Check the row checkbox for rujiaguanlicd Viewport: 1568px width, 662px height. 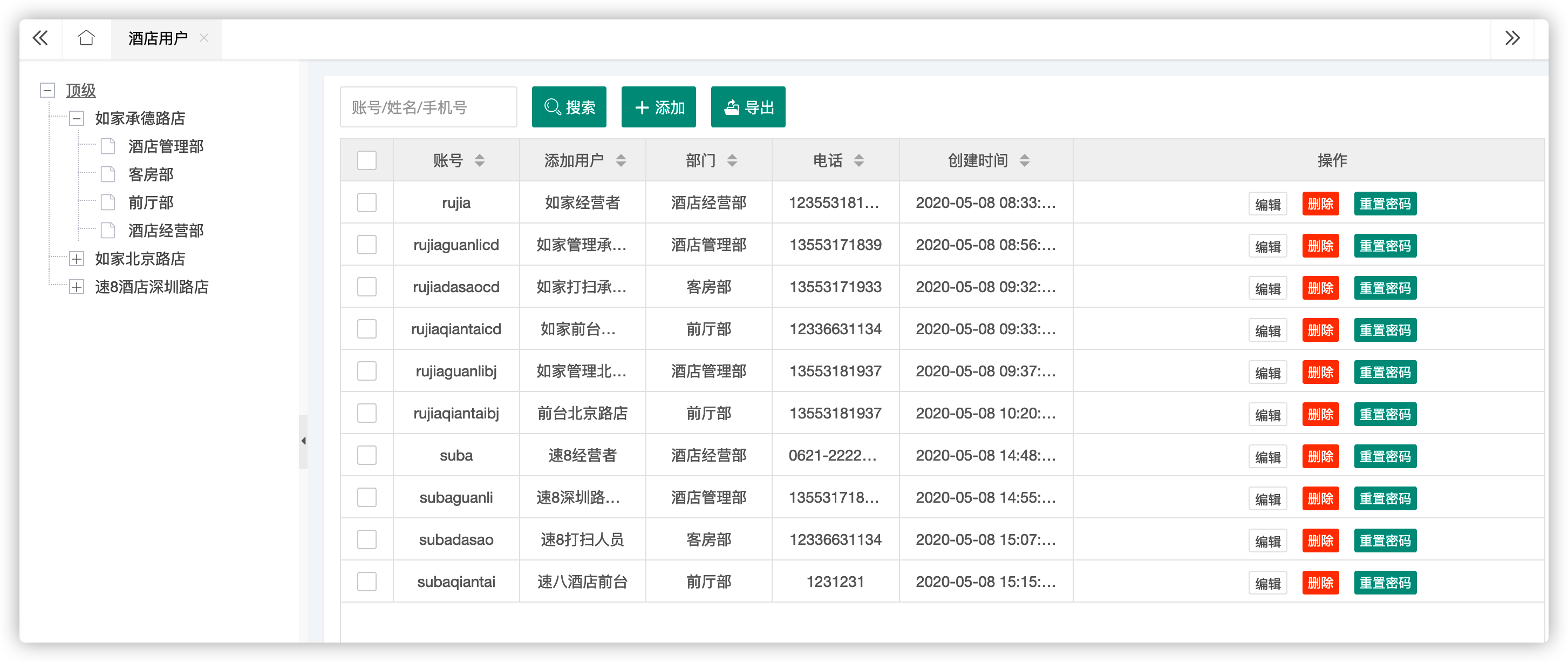click(x=367, y=244)
